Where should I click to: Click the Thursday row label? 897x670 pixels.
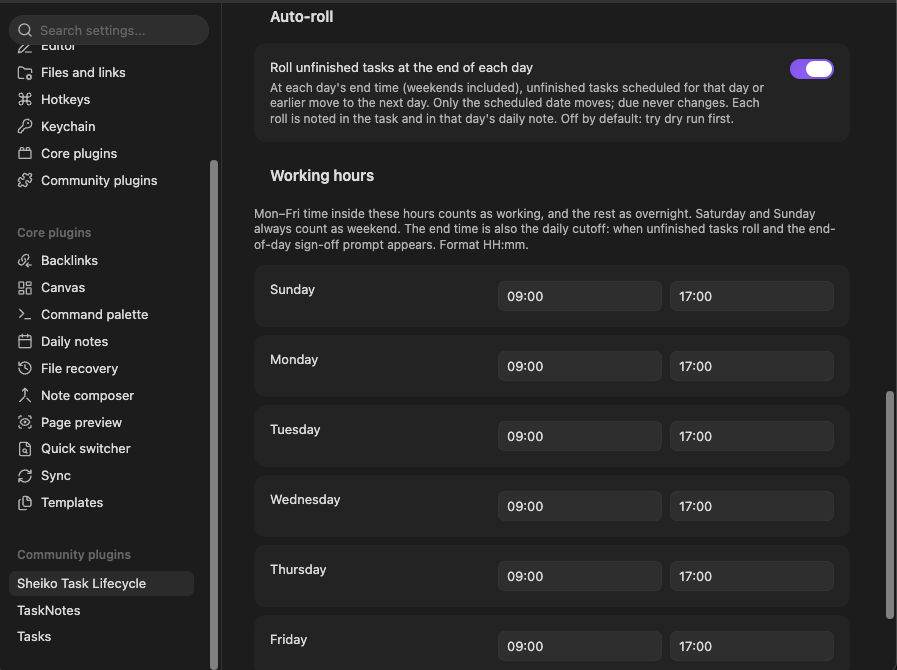pos(298,569)
